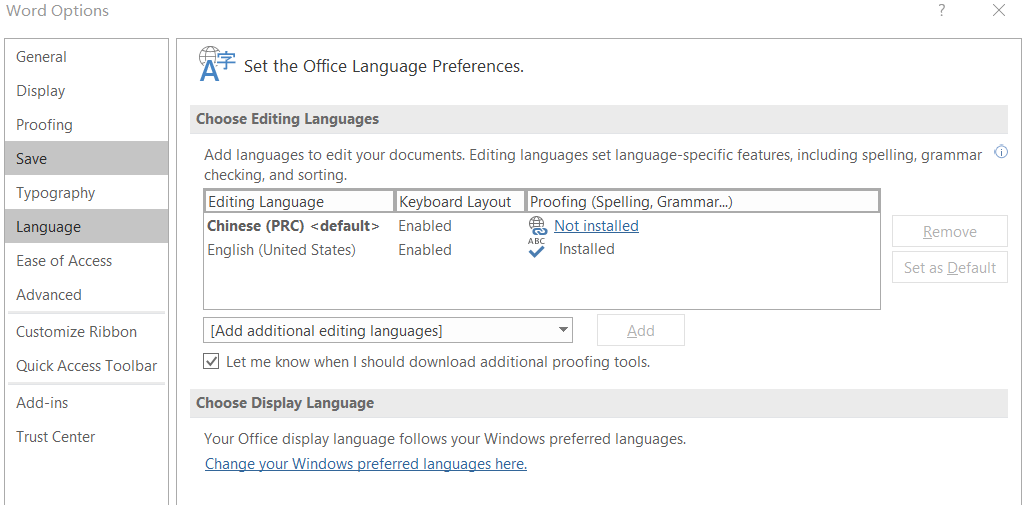Switch to the Proofing category
This screenshot has height=505, width=1024.
(45, 125)
